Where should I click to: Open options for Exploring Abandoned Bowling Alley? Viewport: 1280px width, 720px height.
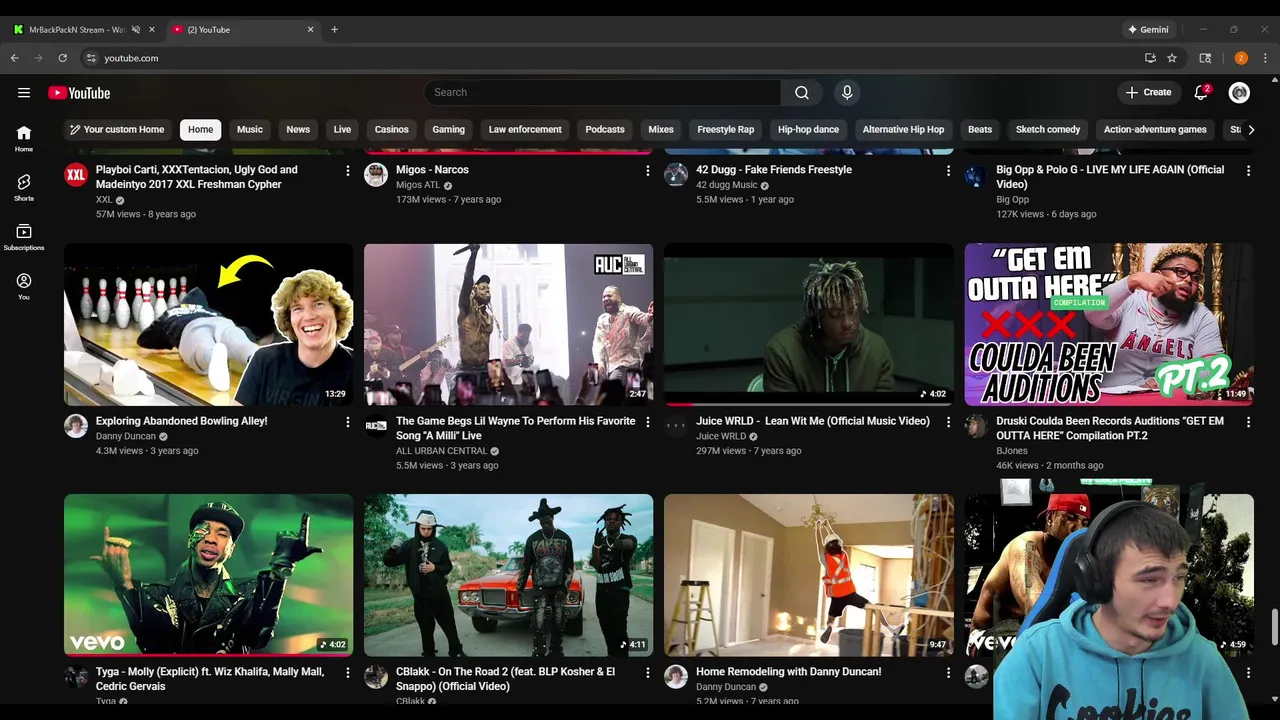point(348,422)
